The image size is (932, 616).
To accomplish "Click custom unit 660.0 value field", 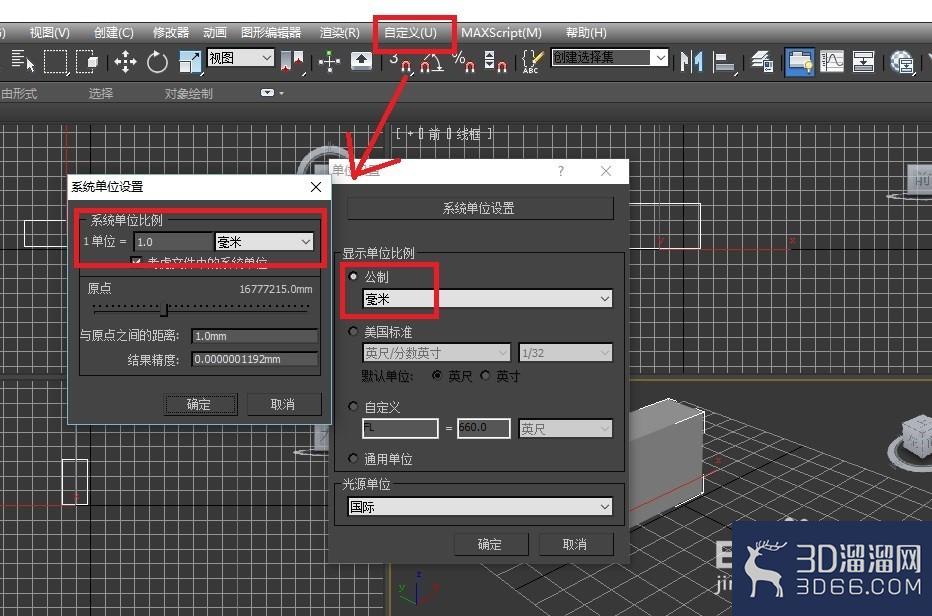I will coord(483,428).
